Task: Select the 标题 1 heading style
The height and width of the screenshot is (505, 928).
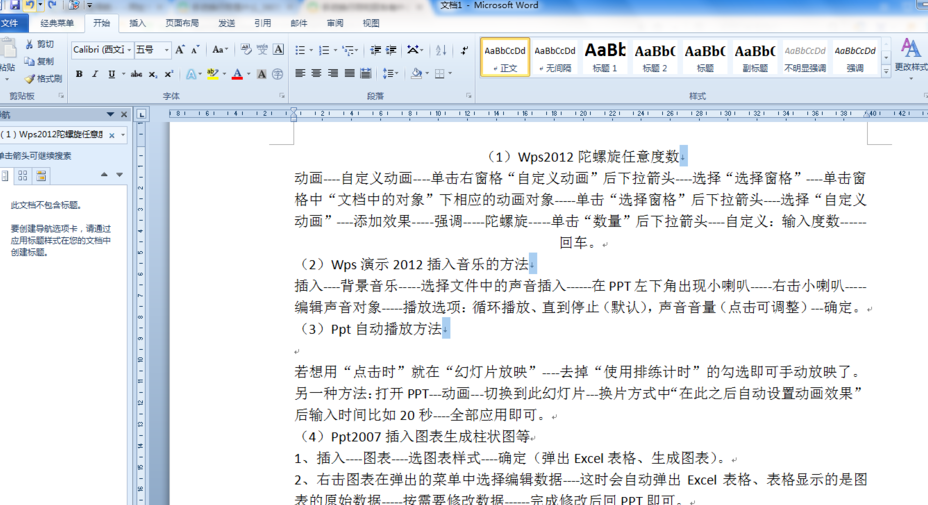Action: (x=605, y=57)
